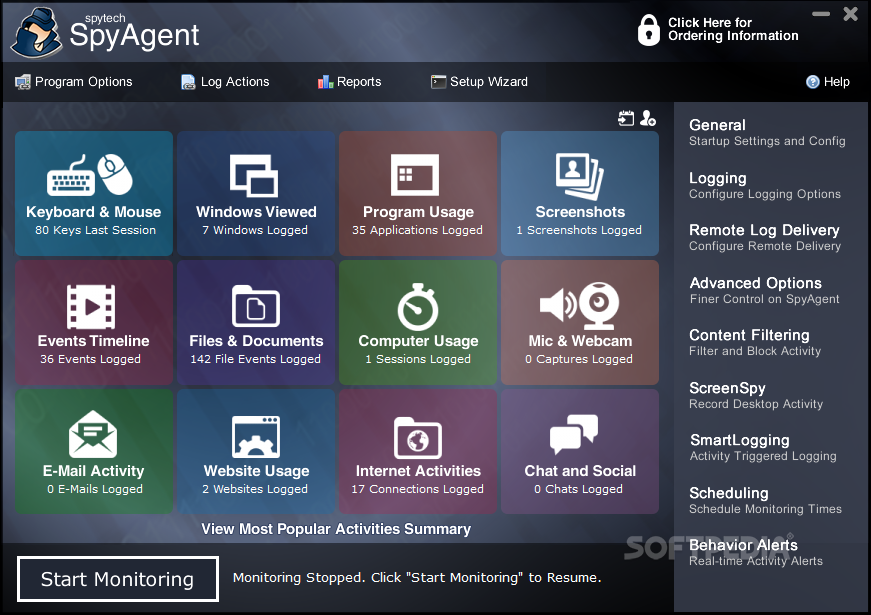Open the Keyboard & Mouse log tile

(94, 193)
